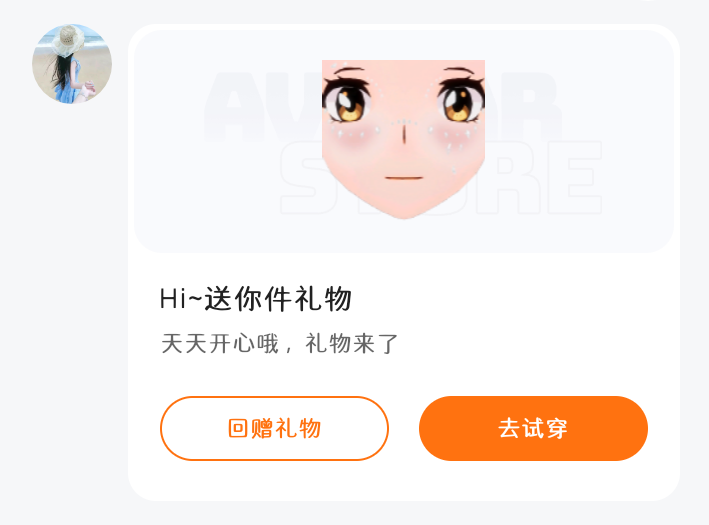Image resolution: width=709 pixels, height=525 pixels.
Task: Tap the small mouth line on the face
Action: point(404,178)
